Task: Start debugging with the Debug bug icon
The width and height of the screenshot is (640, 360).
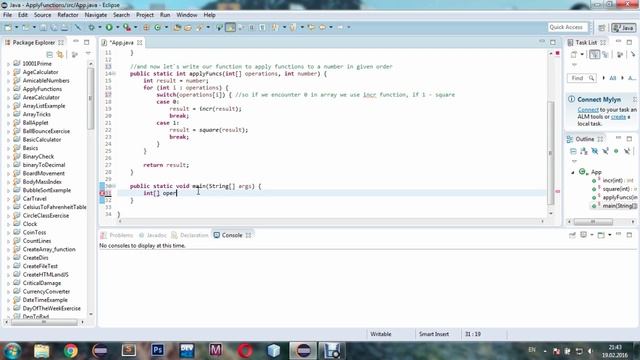Action: pyautogui.click(x=91, y=27)
